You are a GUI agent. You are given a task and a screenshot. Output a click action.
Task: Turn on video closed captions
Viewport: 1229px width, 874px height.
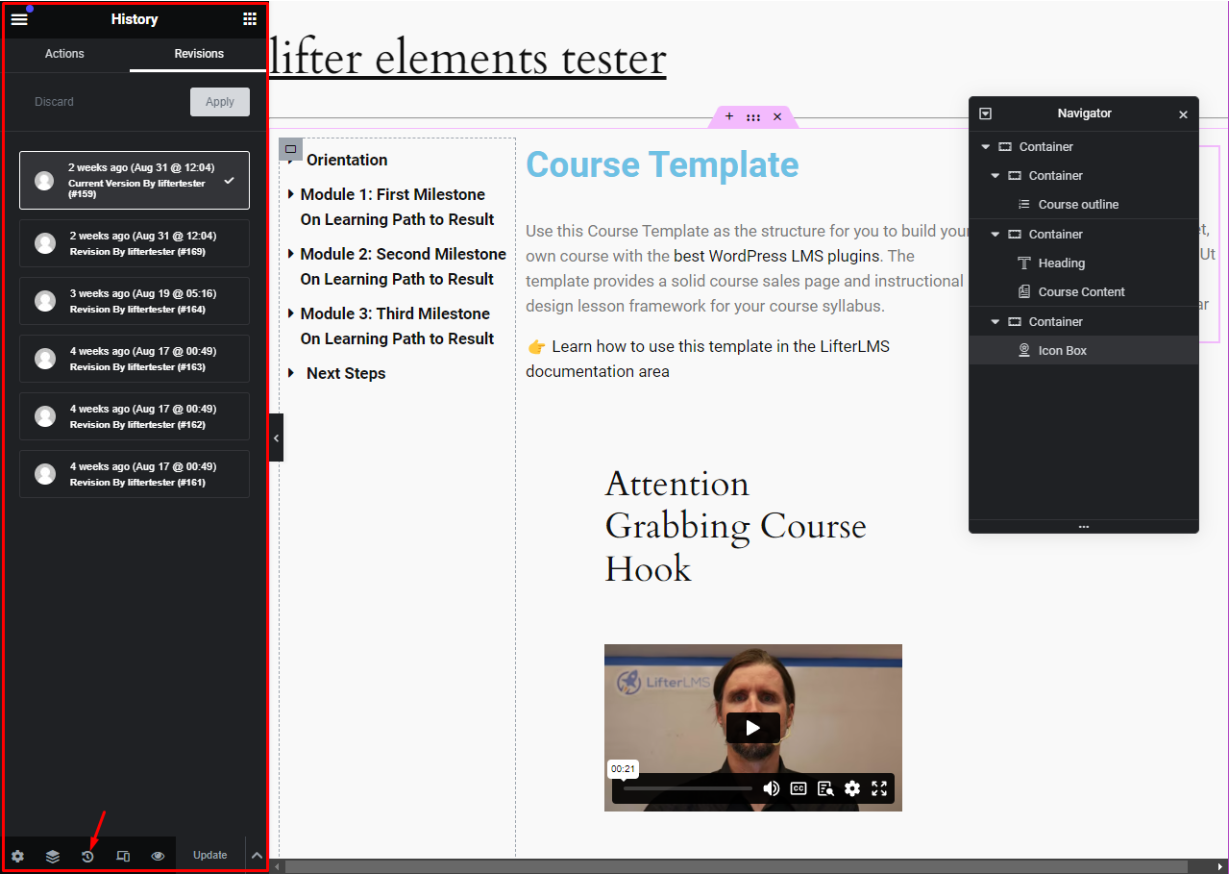coord(799,788)
